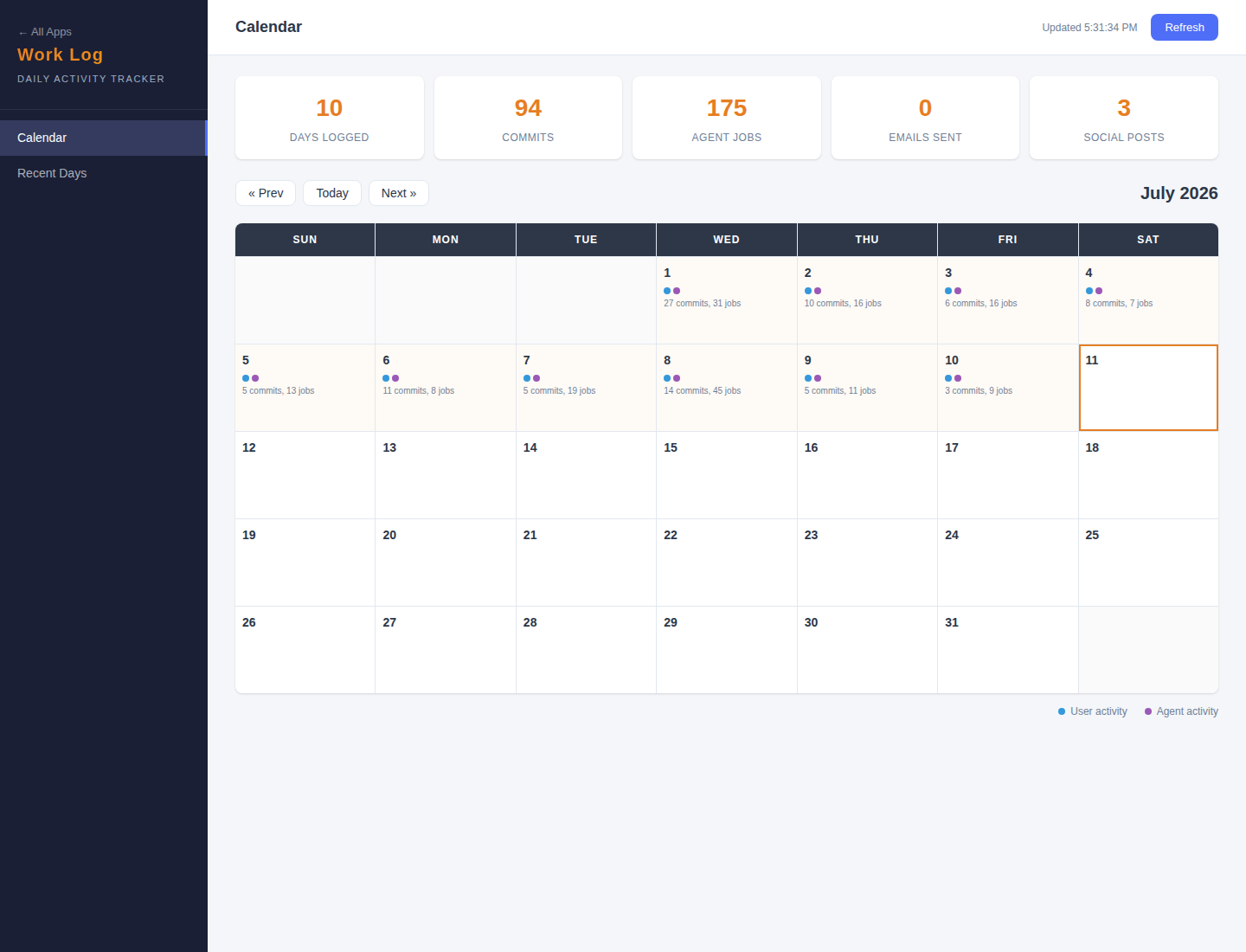Click the purple agent activity dot on July 8

point(677,378)
